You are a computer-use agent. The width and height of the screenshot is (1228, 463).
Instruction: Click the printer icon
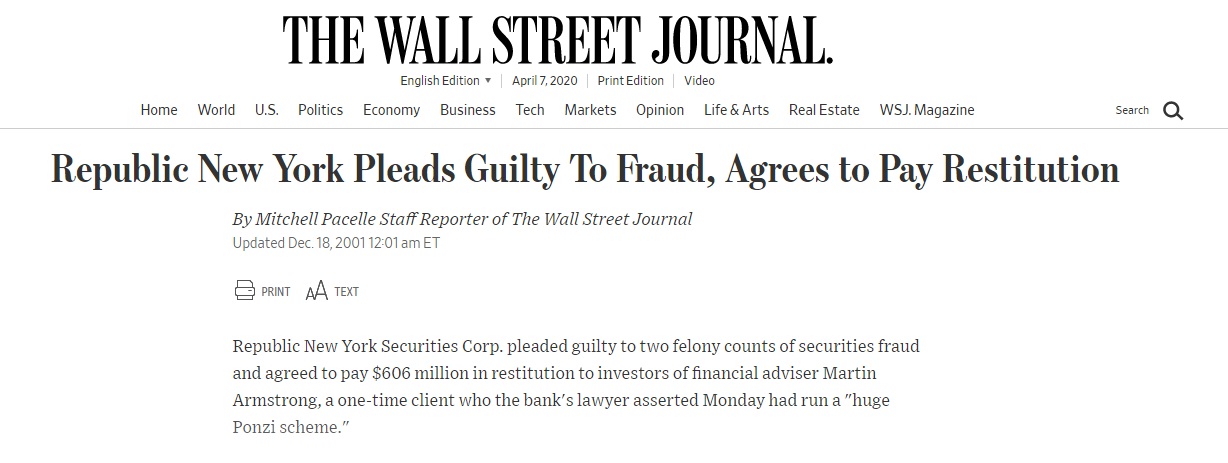245,291
